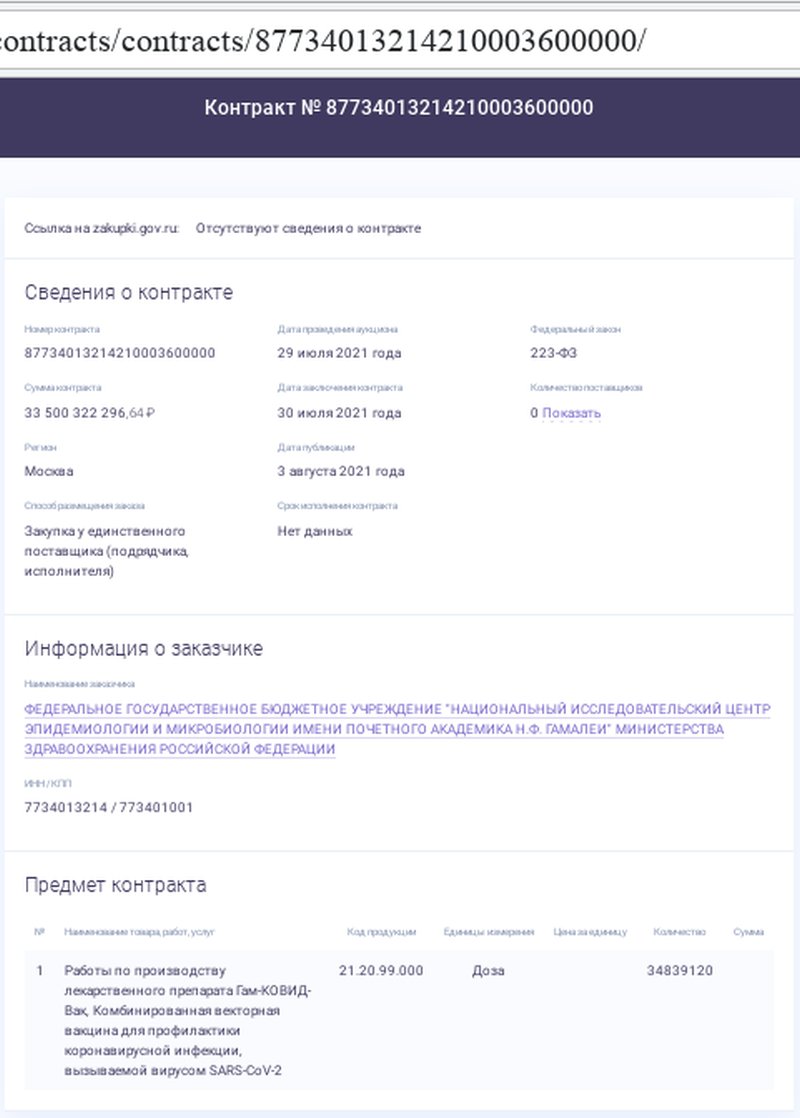
Task: Click the Гам-КОВИД-Вак item description row
Action: coord(399,1020)
